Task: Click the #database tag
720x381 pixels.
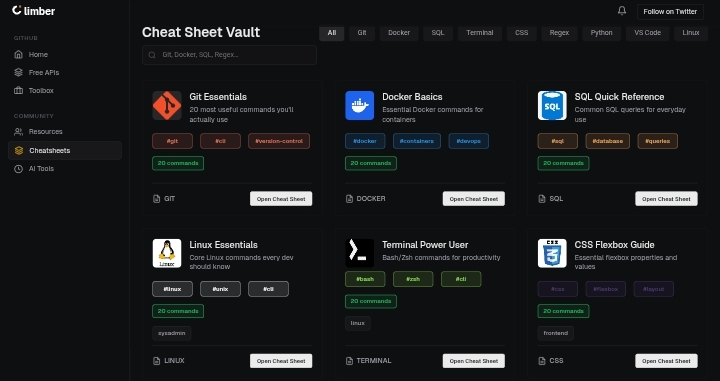Action: (x=608, y=141)
